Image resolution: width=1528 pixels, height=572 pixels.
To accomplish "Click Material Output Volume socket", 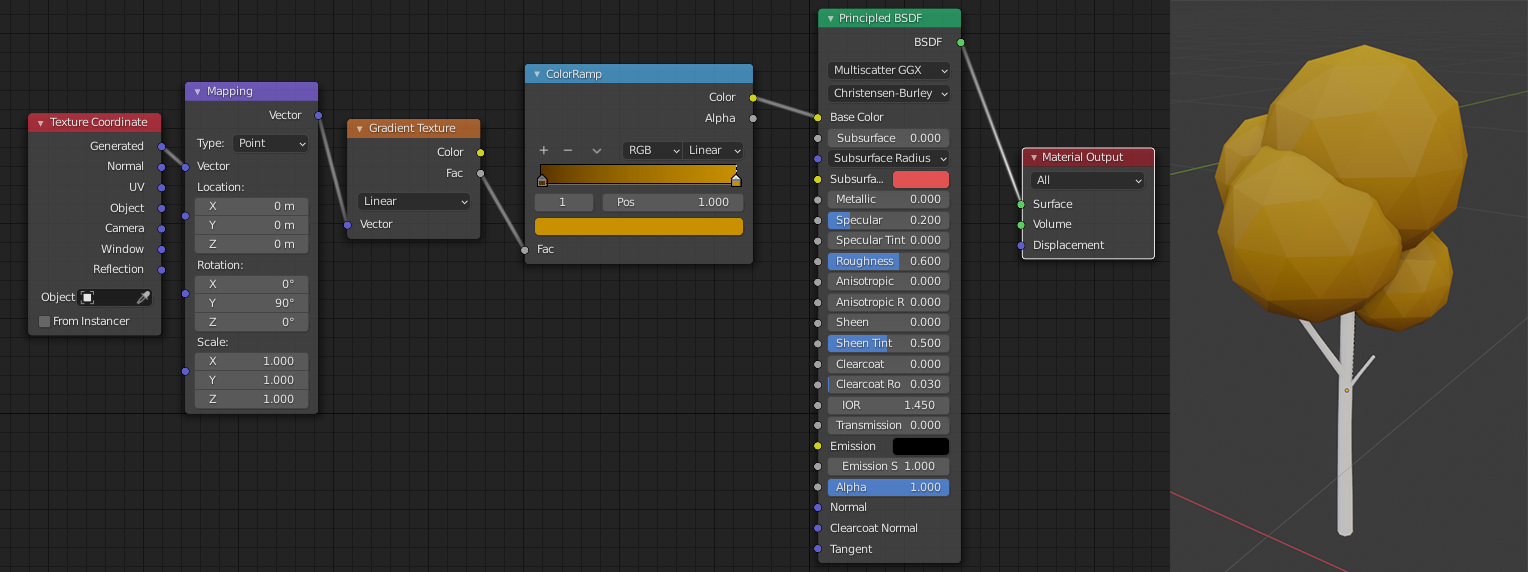I will [x=1021, y=224].
